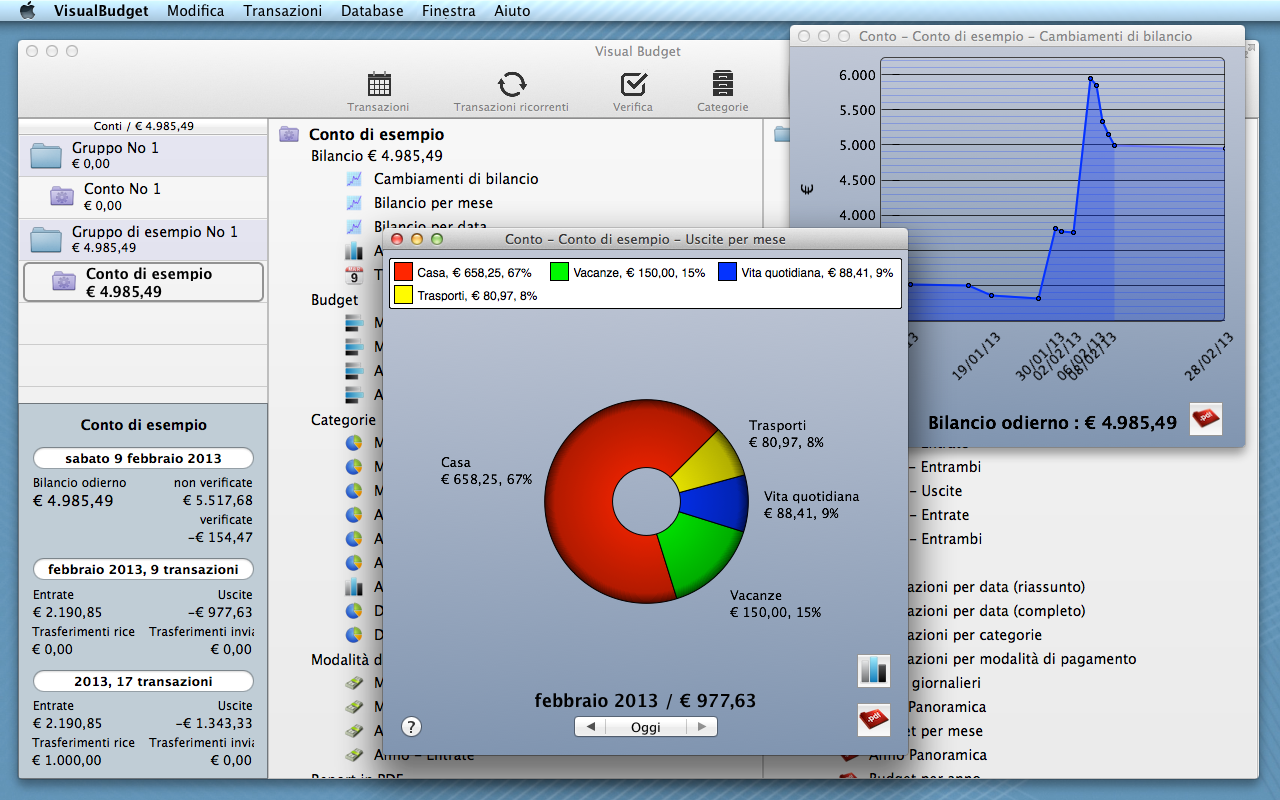
Task: Open the Transazioni toolbar icon
Action: click(379, 83)
